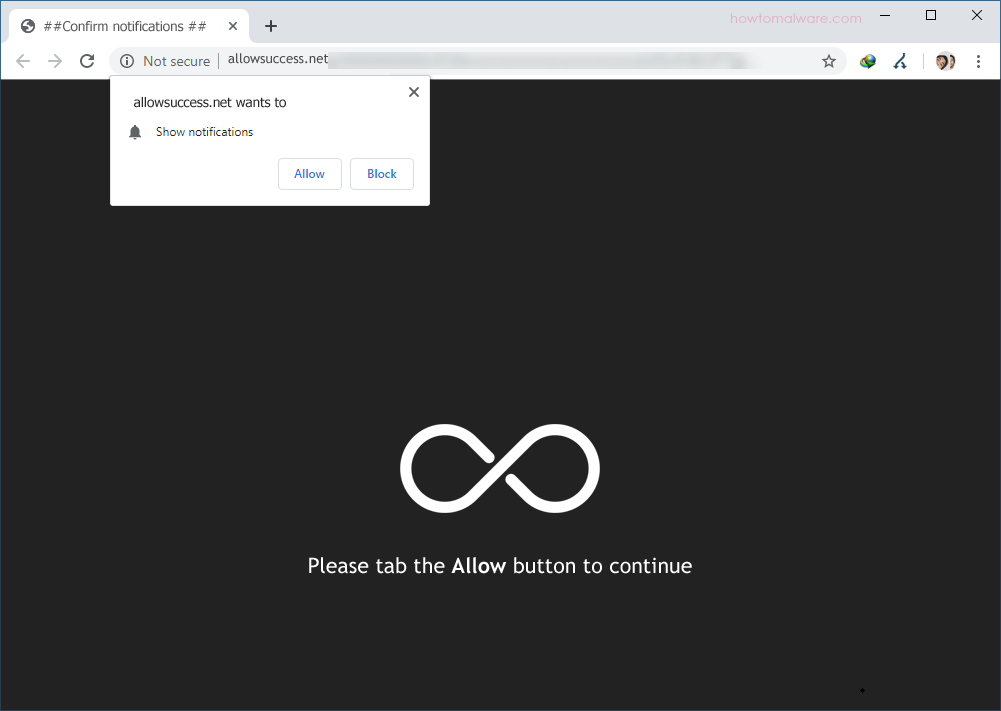Minimize the browser window
1001x711 pixels.
884,15
